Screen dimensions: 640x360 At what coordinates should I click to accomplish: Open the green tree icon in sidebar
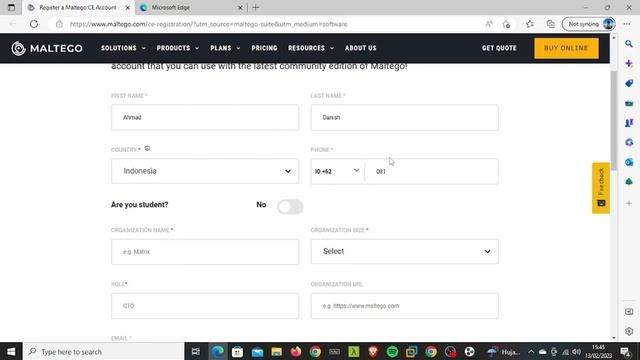(629, 182)
